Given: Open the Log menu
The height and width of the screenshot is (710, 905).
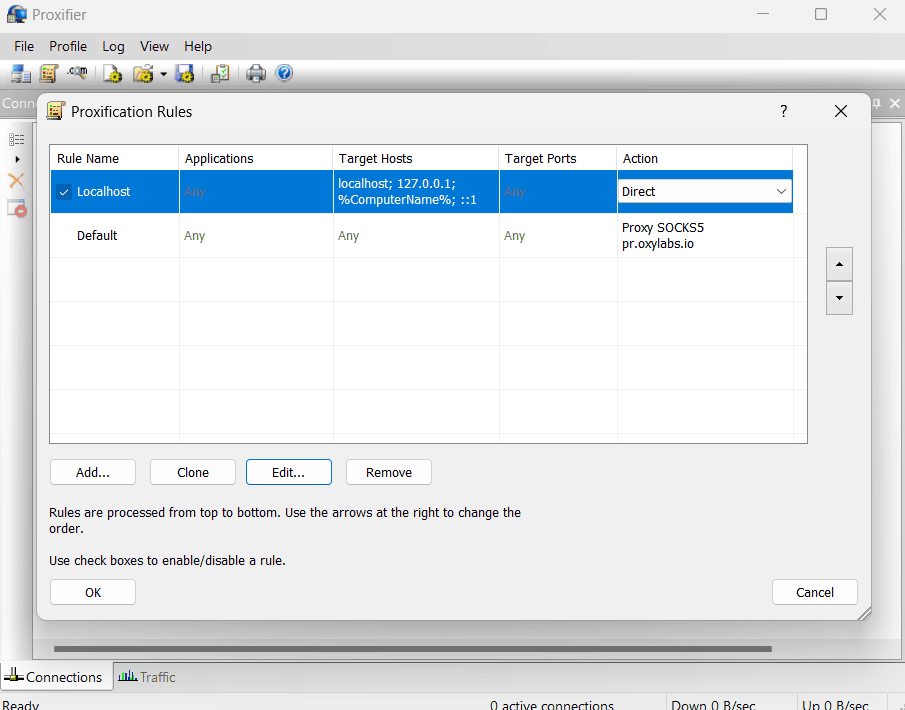Looking at the screenshot, I should pyautogui.click(x=113, y=46).
